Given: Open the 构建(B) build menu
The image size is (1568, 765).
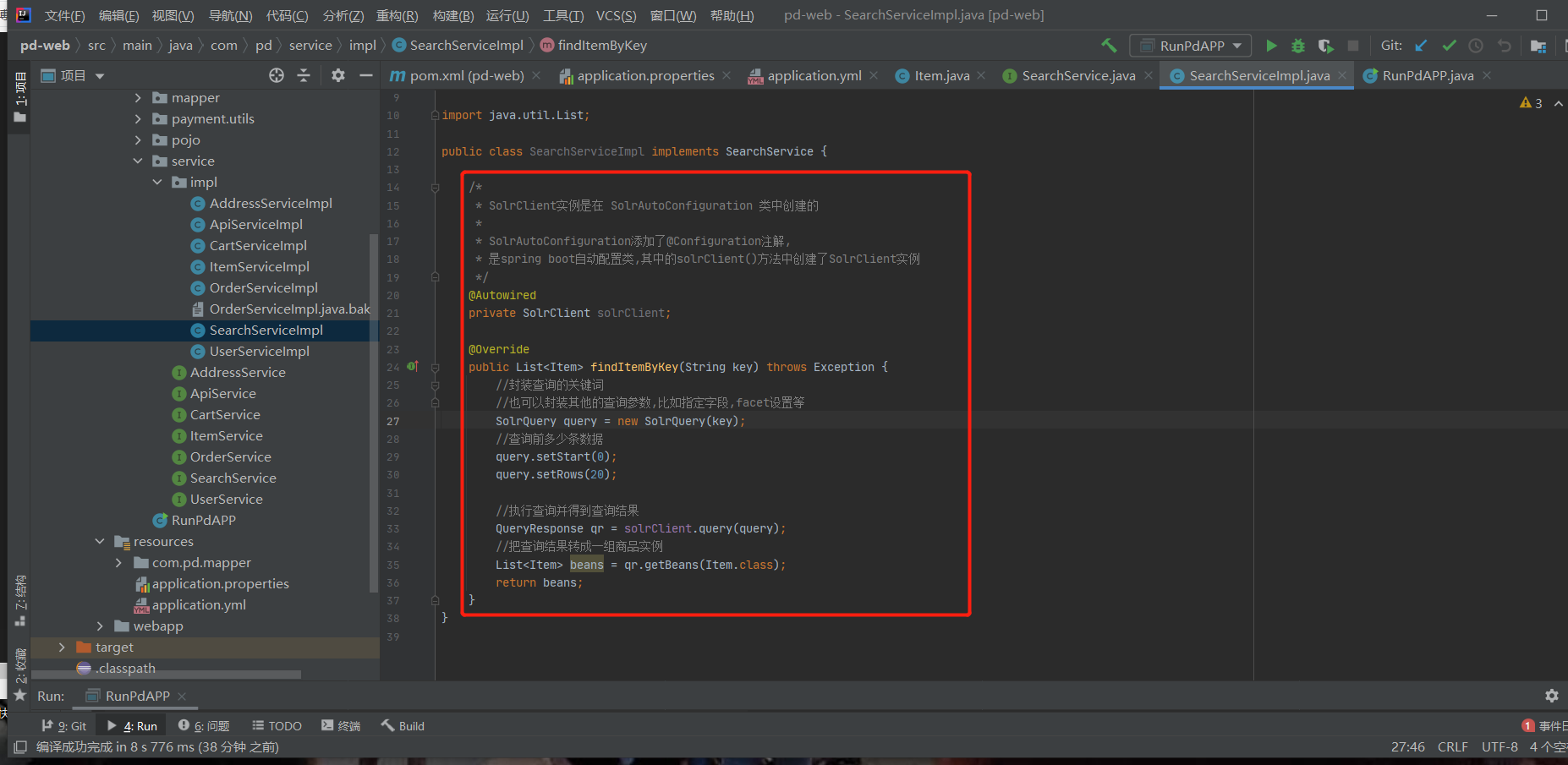Looking at the screenshot, I should click(x=453, y=16).
